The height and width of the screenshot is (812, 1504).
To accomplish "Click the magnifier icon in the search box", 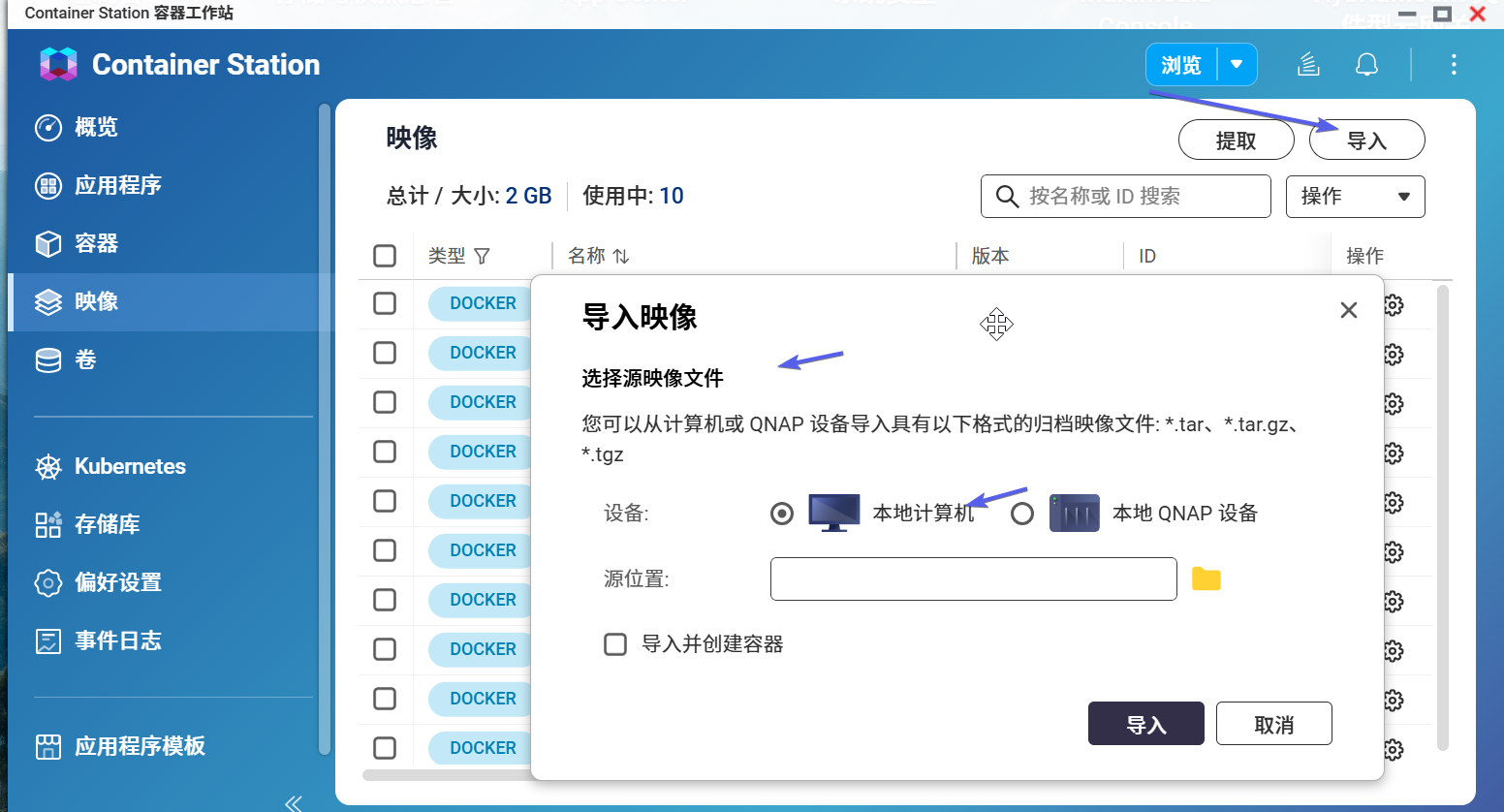I will pos(1007,197).
